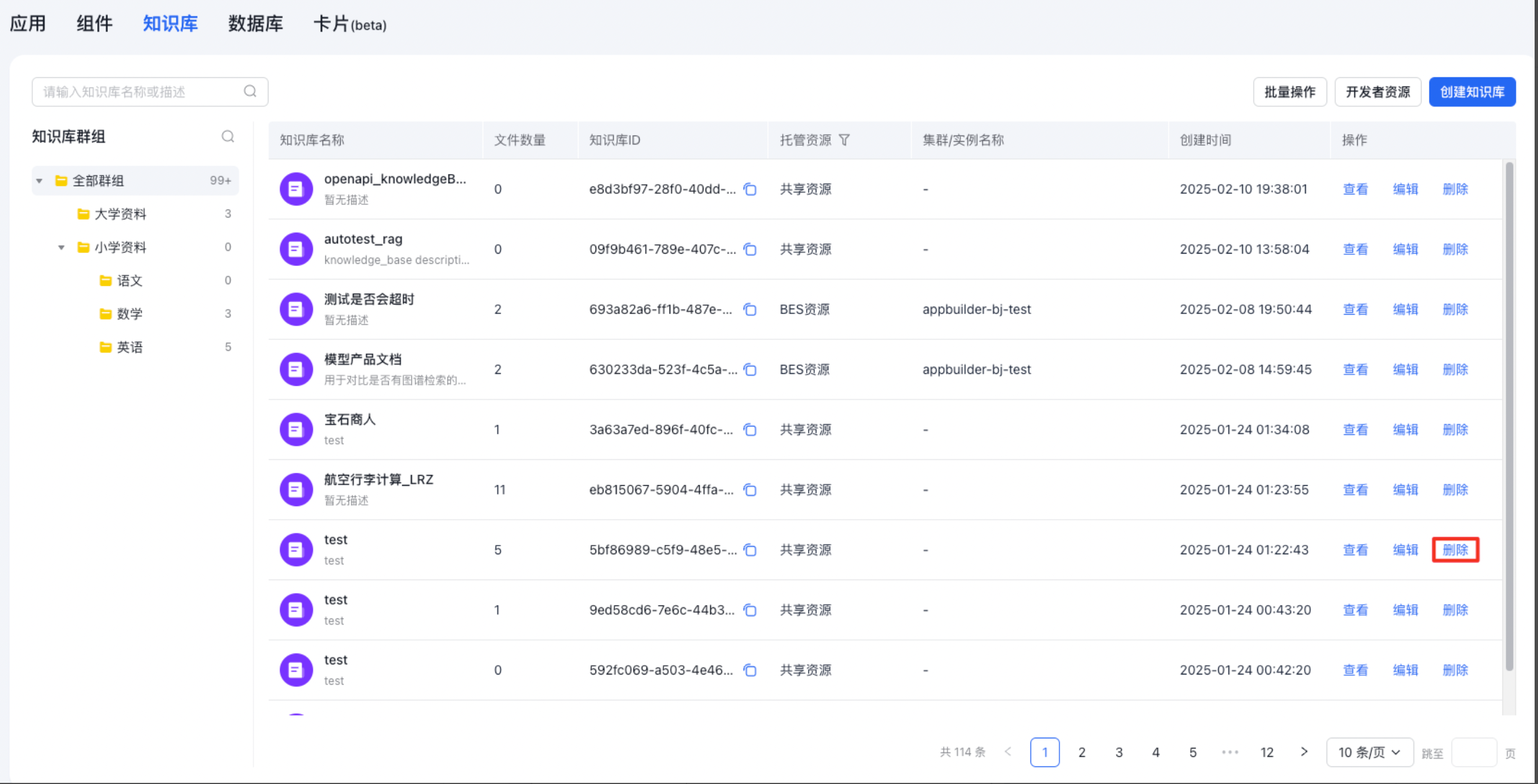1538x784 pixels.
Task: Select the 数学 group
Action: (136, 314)
